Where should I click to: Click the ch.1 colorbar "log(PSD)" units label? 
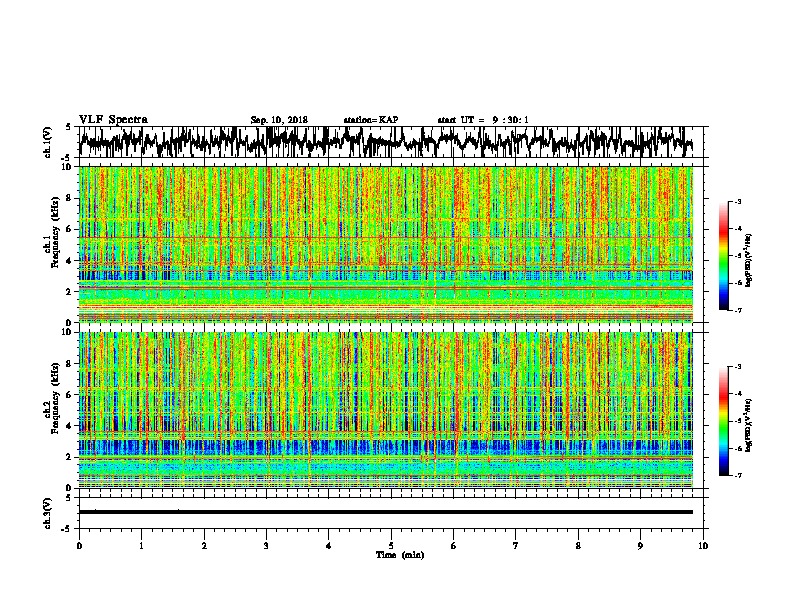coord(750,261)
